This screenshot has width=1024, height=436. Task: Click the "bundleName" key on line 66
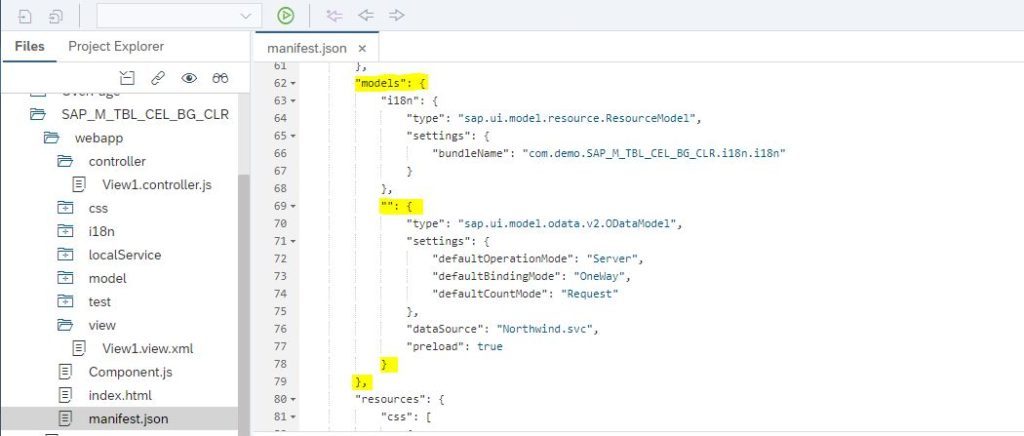[471, 153]
